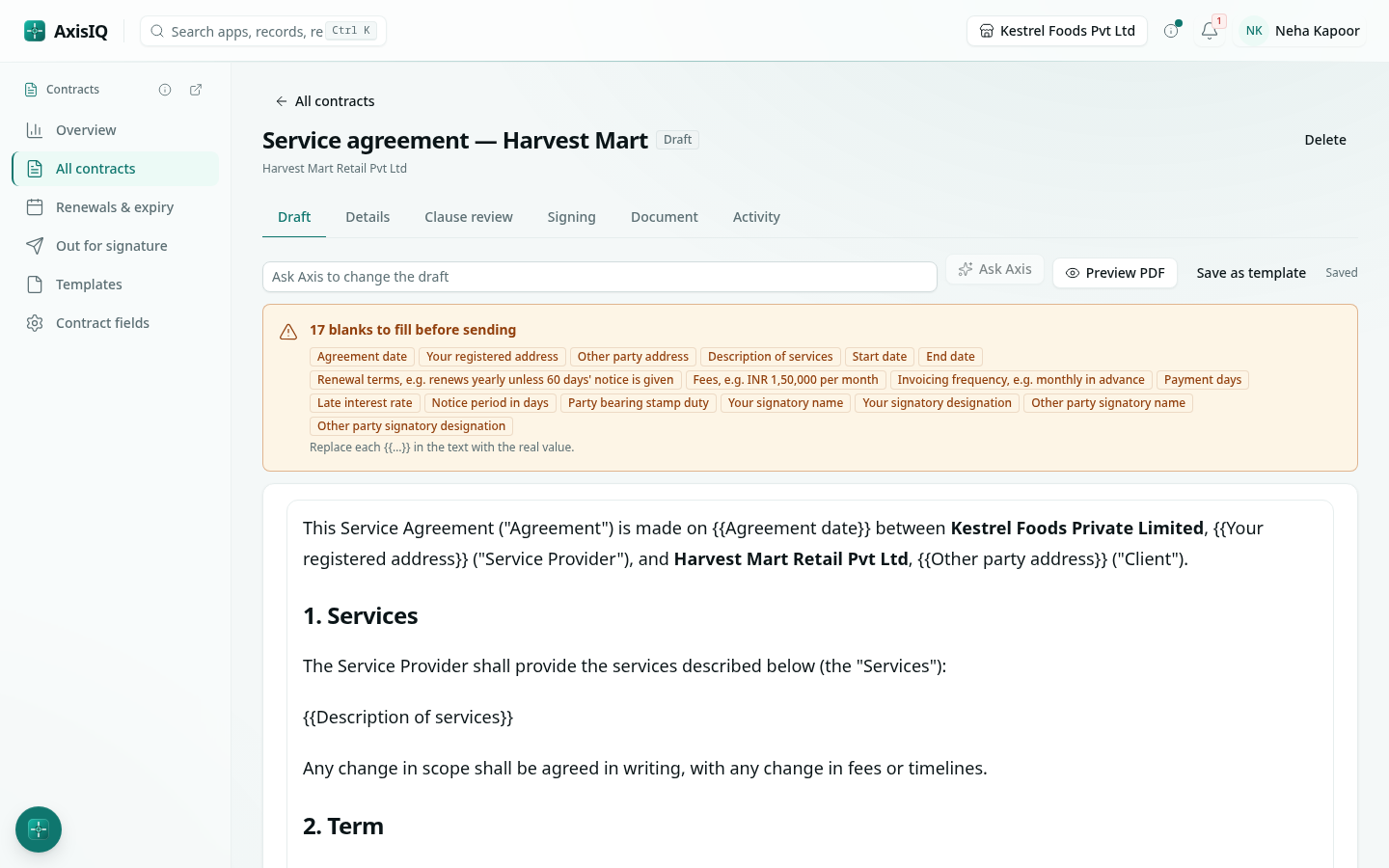Click the Draft status badge
Viewport: 1389px width, 868px height.
[x=678, y=140]
